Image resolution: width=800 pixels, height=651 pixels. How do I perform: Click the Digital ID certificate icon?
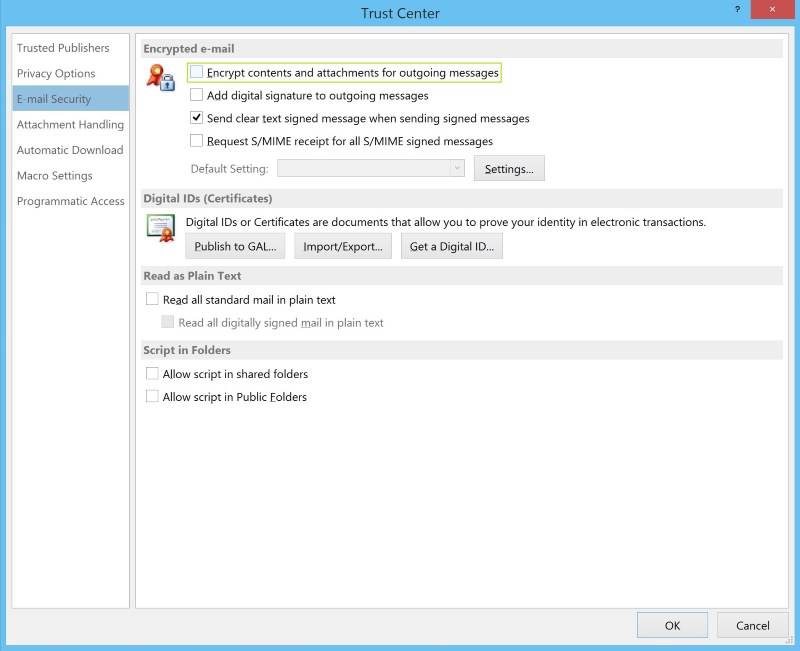pyautogui.click(x=161, y=229)
